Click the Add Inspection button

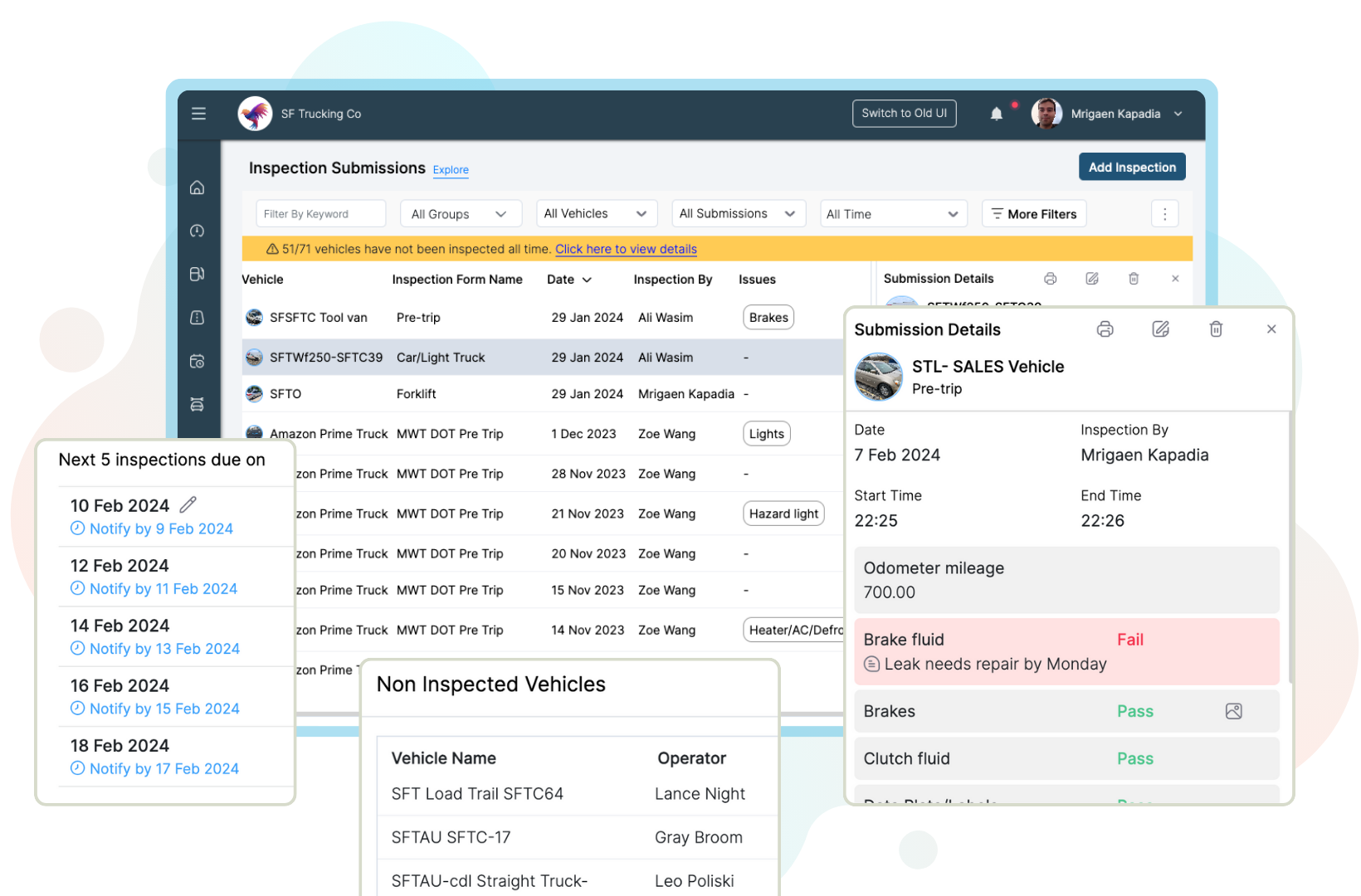[x=1131, y=166]
